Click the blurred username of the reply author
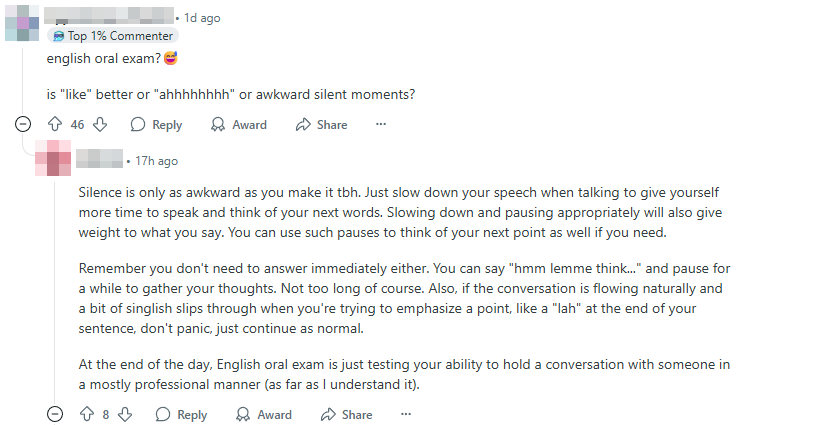815x425 pixels. [x=99, y=161]
